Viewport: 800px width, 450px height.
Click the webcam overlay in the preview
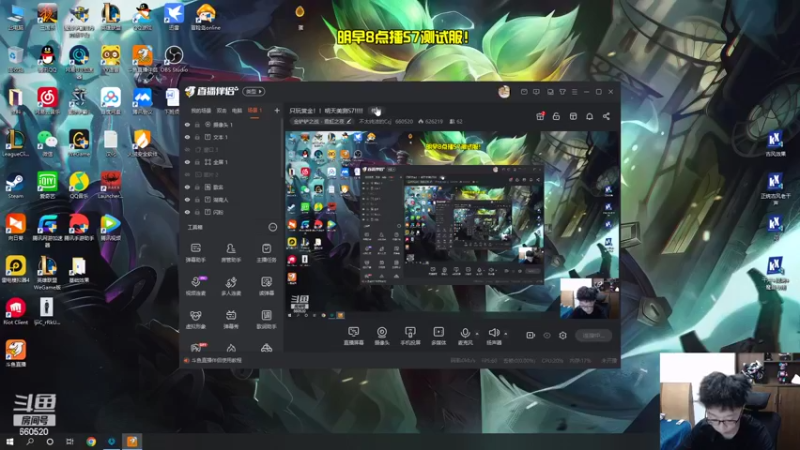[x=590, y=298]
